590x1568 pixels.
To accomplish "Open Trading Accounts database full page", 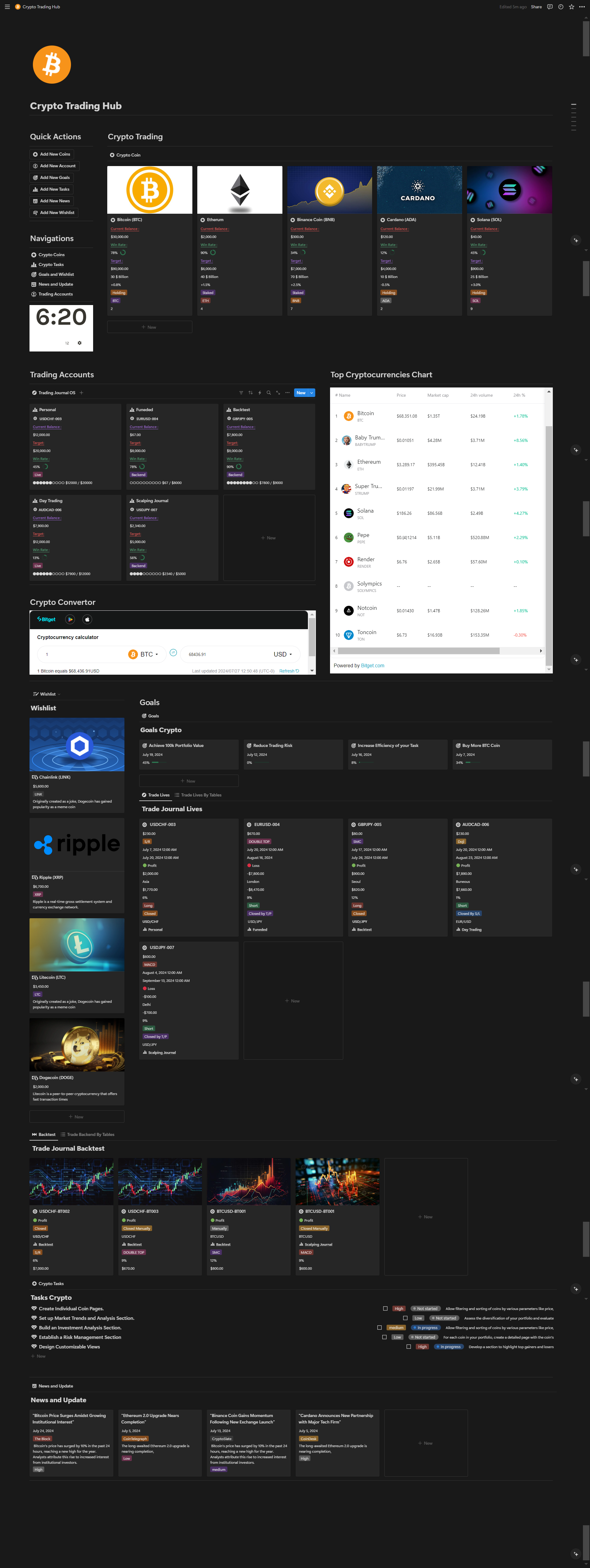I will pyautogui.click(x=278, y=393).
